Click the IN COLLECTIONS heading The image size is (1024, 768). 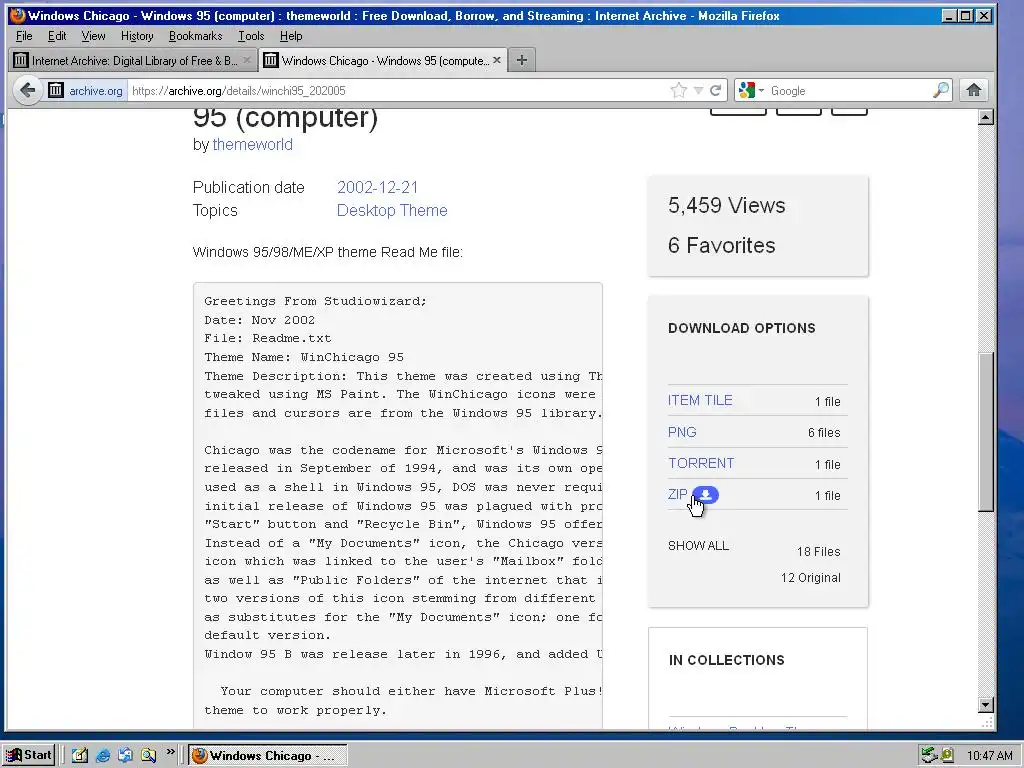(726, 660)
